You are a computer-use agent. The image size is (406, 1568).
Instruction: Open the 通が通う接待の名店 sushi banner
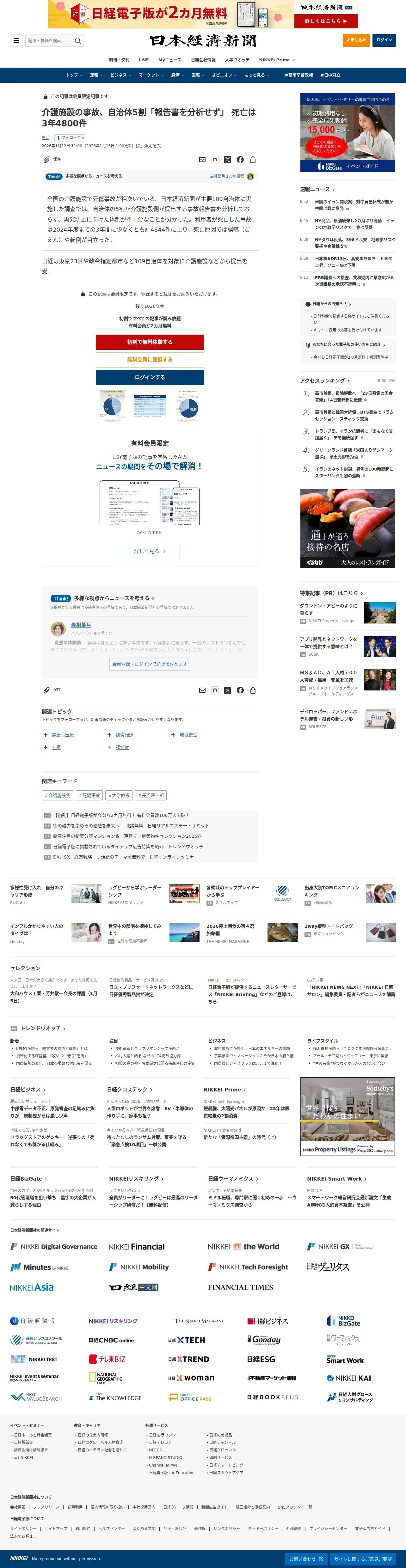point(348,529)
